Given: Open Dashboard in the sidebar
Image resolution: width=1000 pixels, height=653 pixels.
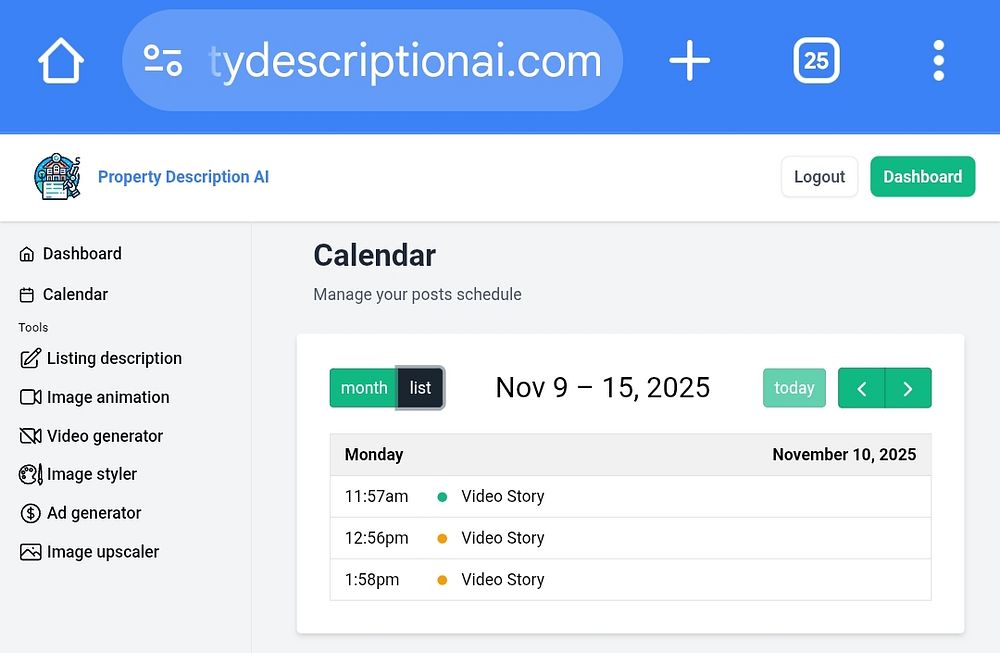Looking at the screenshot, I should pyautogui.click(x=81, y=254).
